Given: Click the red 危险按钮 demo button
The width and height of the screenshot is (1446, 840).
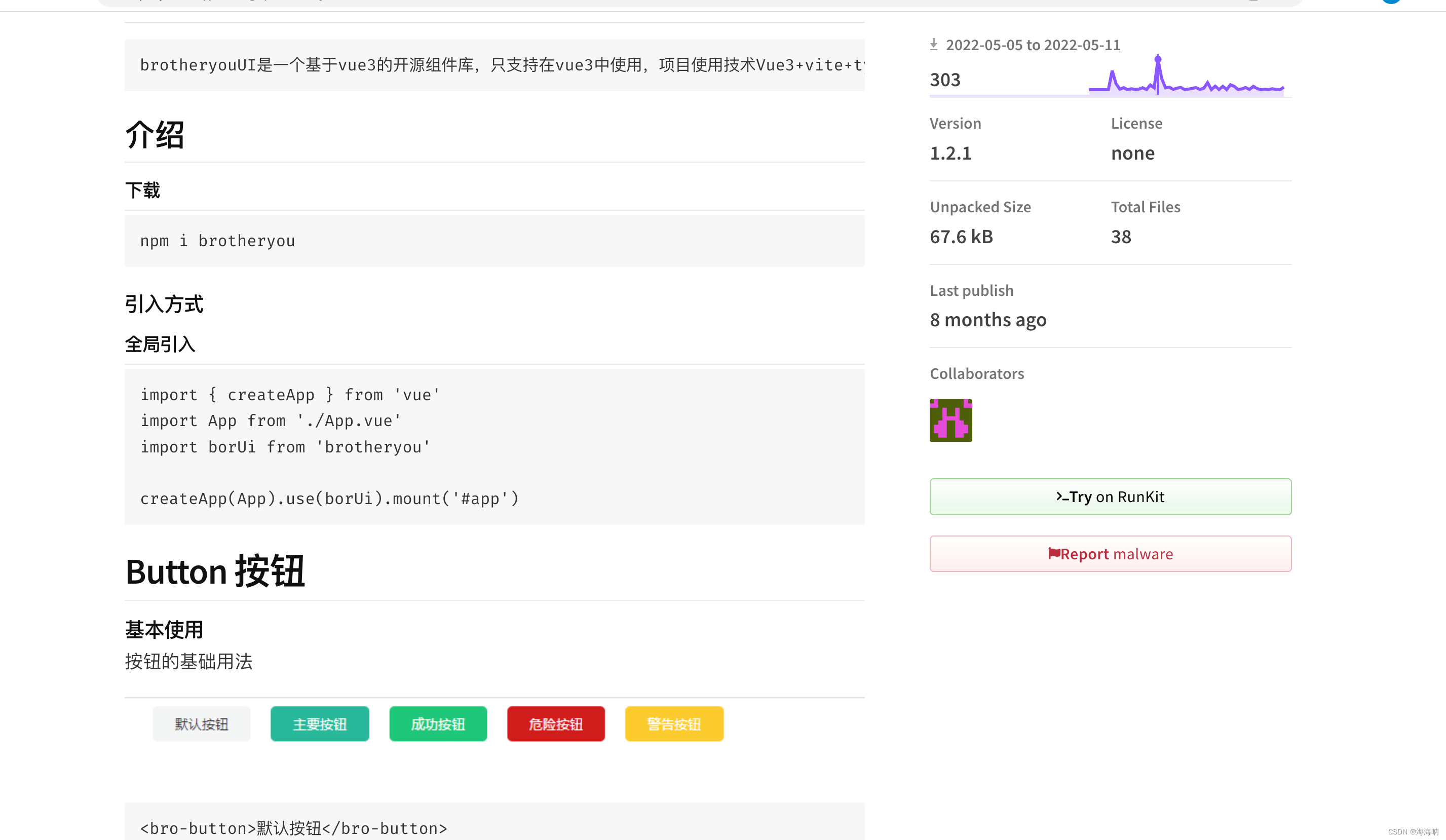Looking at the screenshot, I should pyautogui.click(x=555, y=723).
